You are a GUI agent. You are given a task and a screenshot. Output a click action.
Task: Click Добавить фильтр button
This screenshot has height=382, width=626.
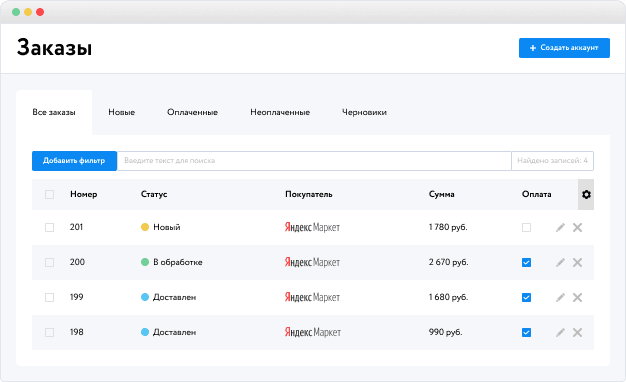(x=74, y=161)
